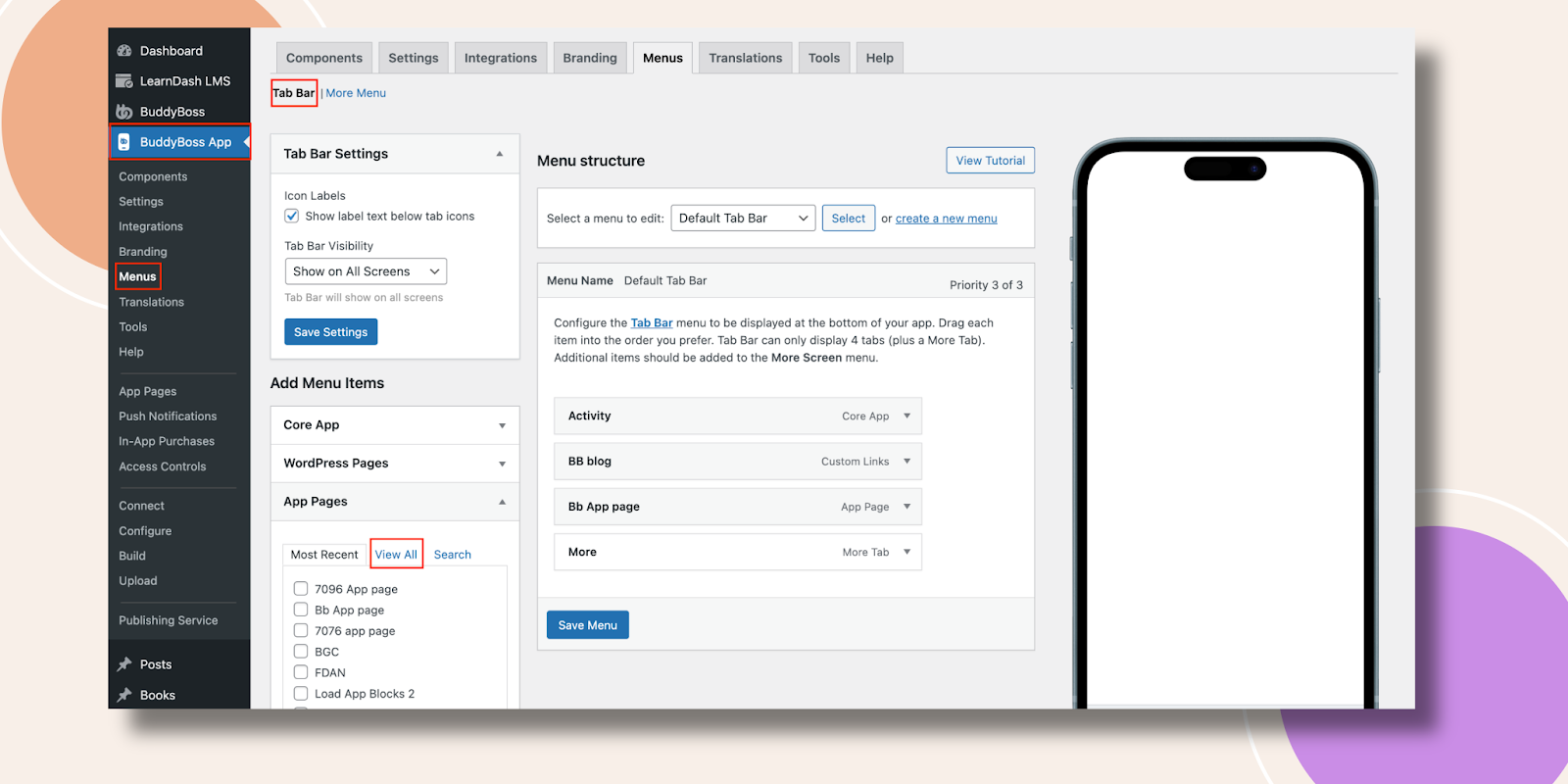The image size is (1568, 784).
Task: Click the BuddyBoss logo icon
Action: [x=124, y=112]
